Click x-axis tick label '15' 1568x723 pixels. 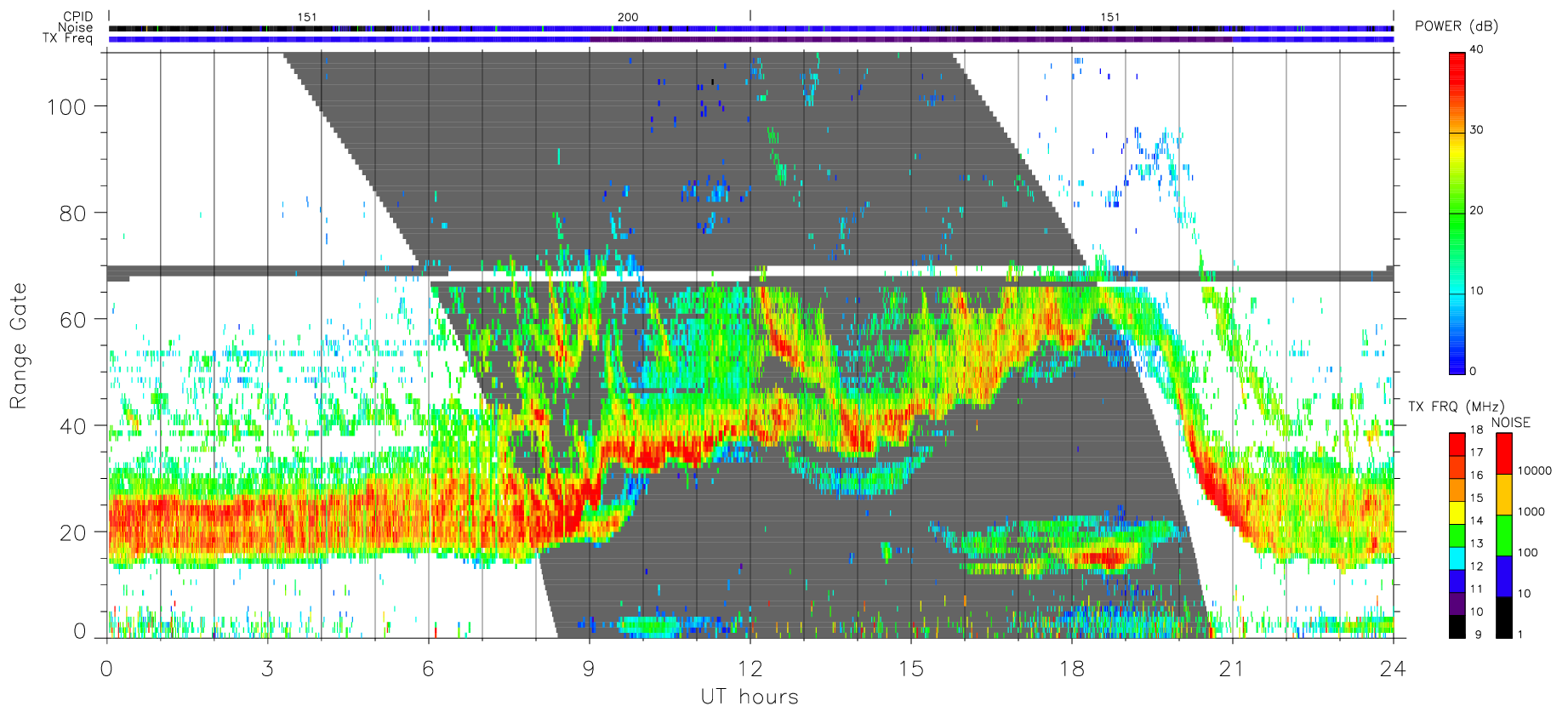click(910, 669)
